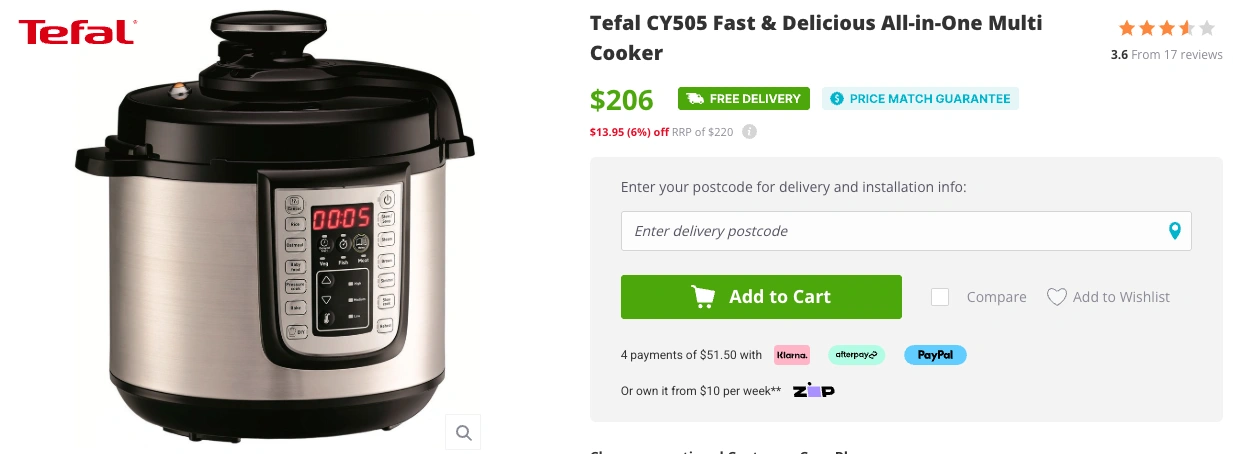The height and width of the screenshot is (454, 1233).
Task: Click the truck icon in Free Delivery badge
Action: coord(695,99)
